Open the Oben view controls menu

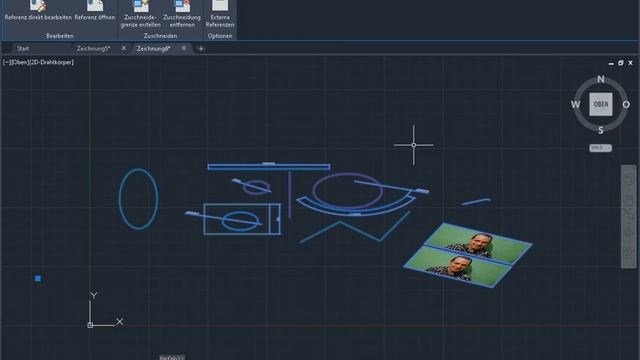tap(20, 62)
